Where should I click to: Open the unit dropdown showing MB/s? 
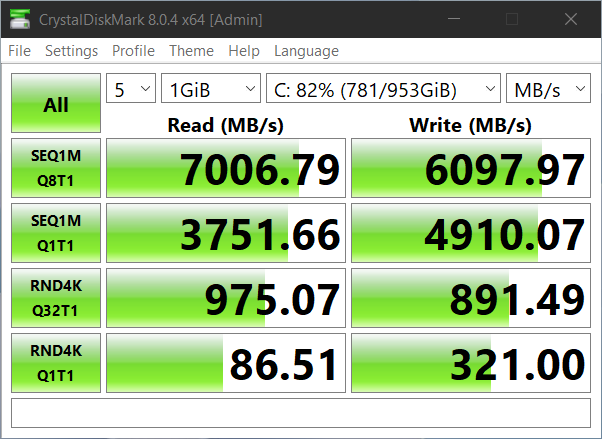point(548,88)
